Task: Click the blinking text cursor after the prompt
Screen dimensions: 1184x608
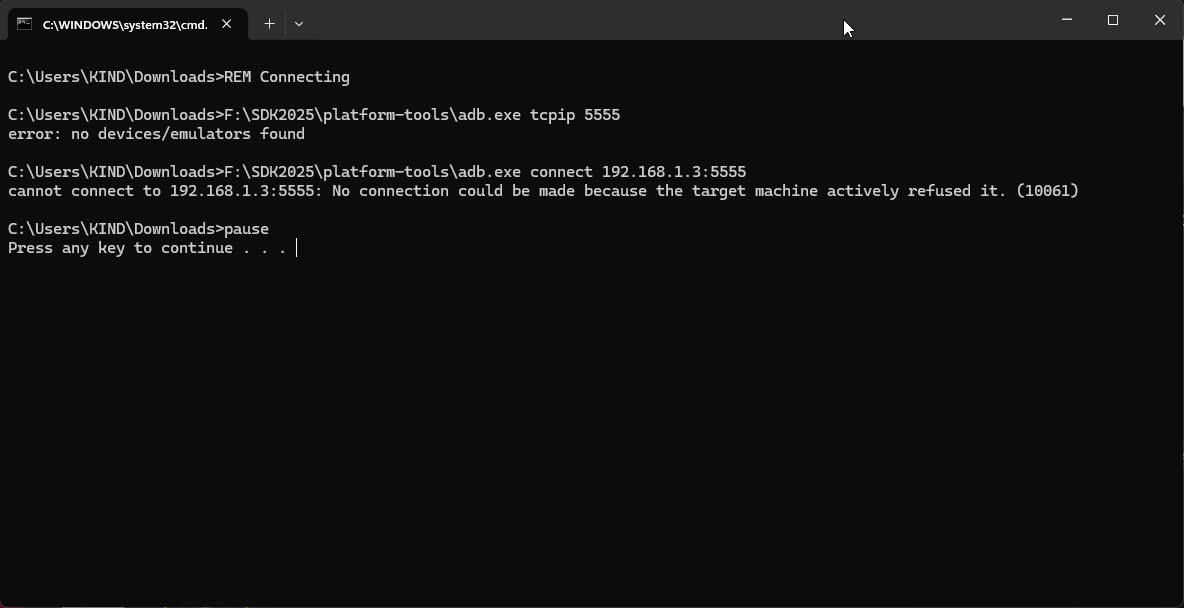Action: click(x=297, y=248)
